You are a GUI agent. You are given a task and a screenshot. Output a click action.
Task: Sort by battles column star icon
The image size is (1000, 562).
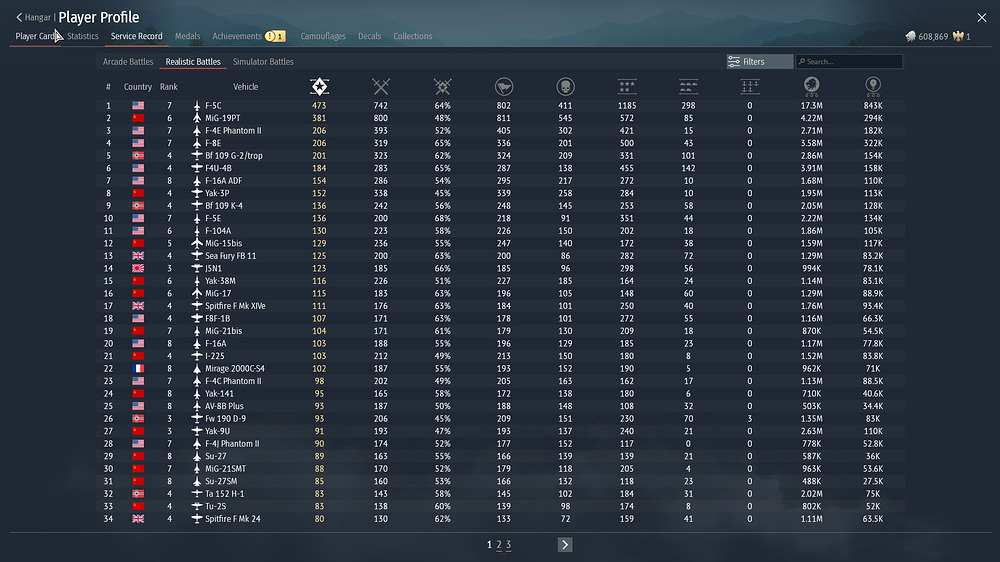[x=319, y=86]
